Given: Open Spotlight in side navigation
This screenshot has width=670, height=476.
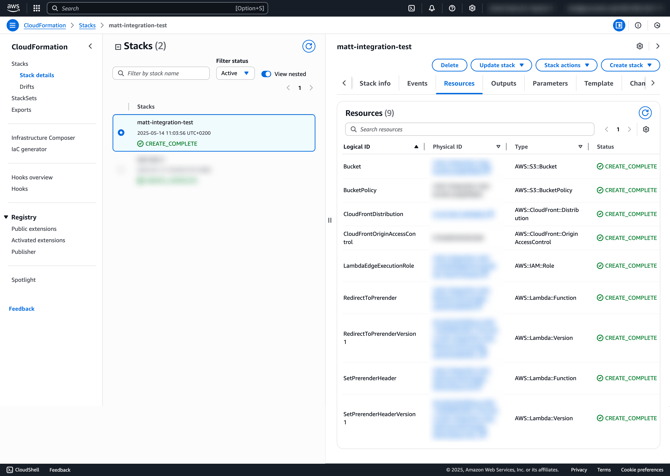Looking at the screenshot, I should 24,279.
